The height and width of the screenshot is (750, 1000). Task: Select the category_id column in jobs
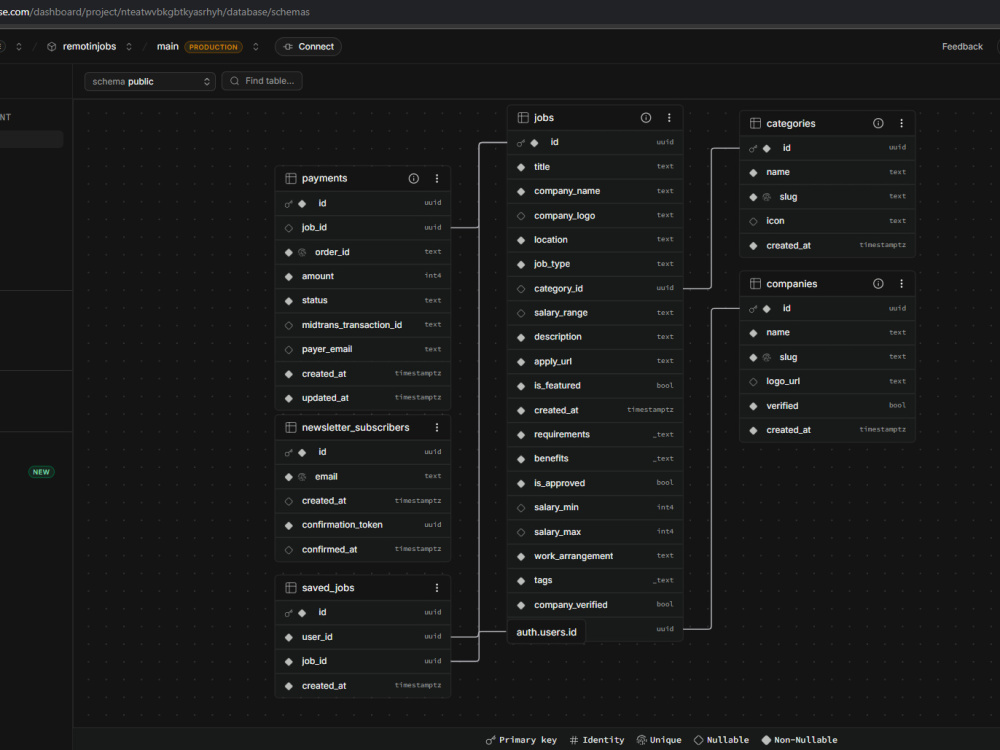595,288
